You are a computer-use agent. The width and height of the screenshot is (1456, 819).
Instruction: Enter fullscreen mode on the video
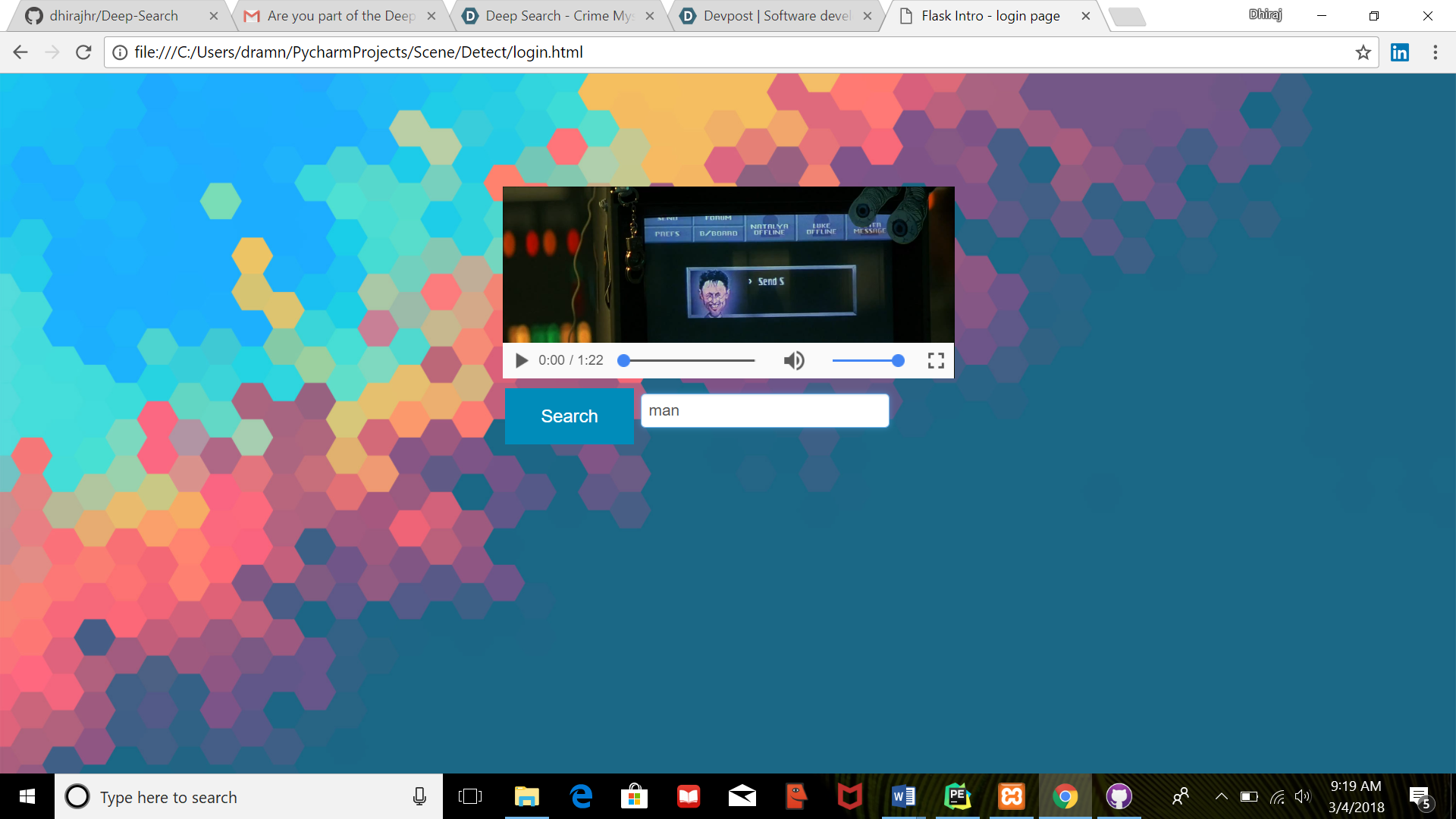point(936,360)
